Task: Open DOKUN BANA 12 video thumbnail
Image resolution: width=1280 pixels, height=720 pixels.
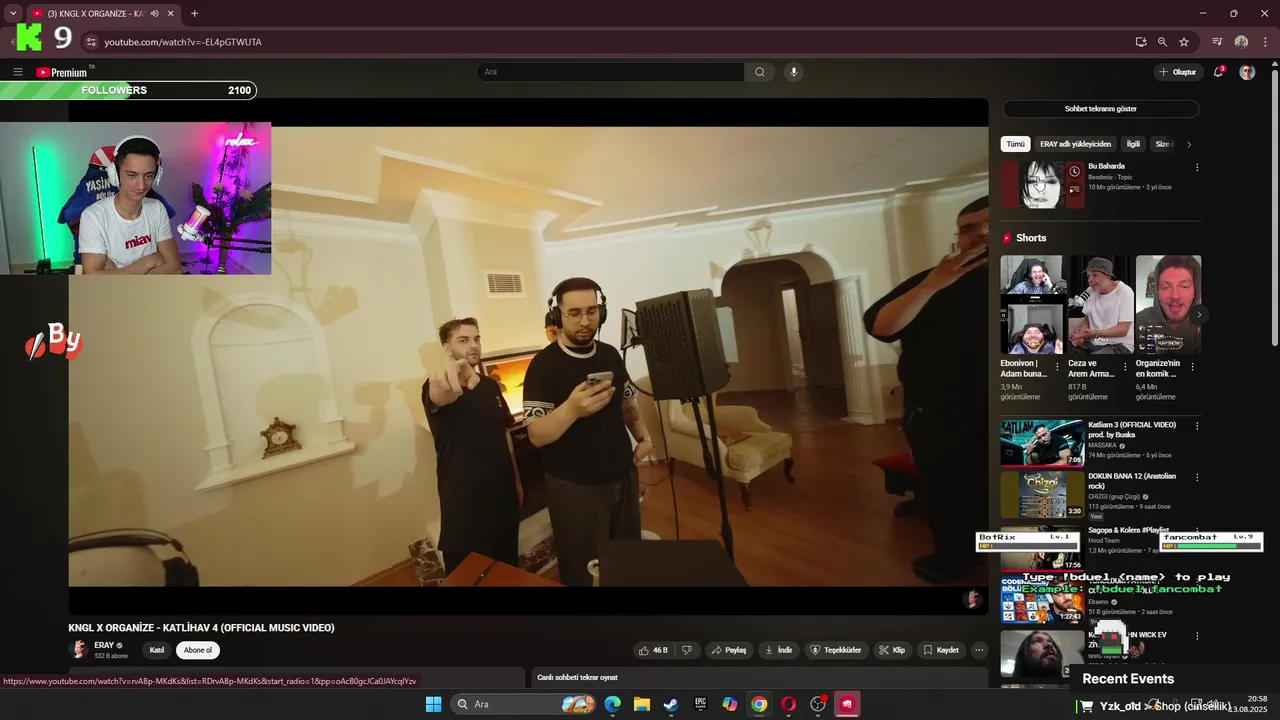Action: point(1042,494)
